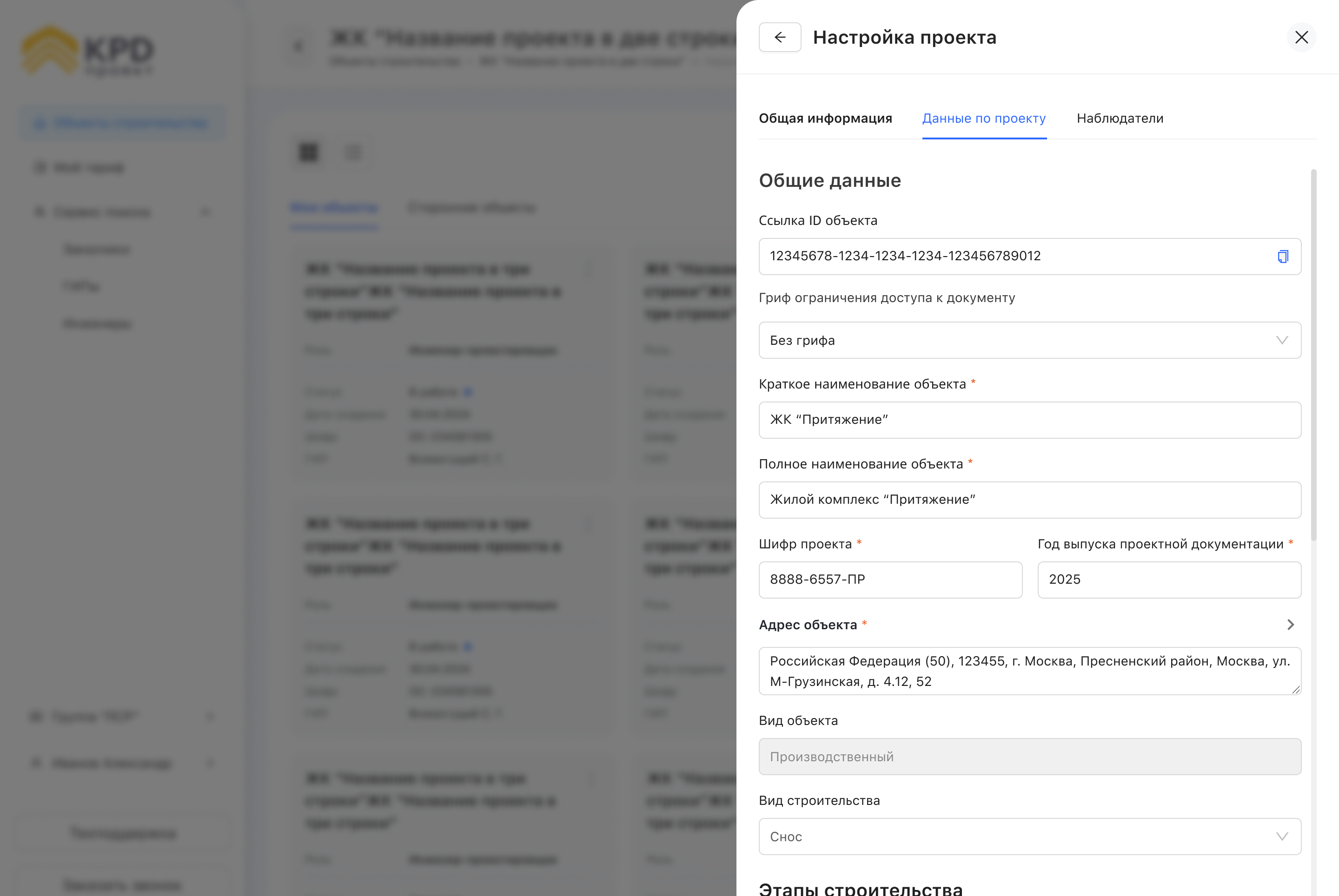Click the Настройка проекта title

904,38
